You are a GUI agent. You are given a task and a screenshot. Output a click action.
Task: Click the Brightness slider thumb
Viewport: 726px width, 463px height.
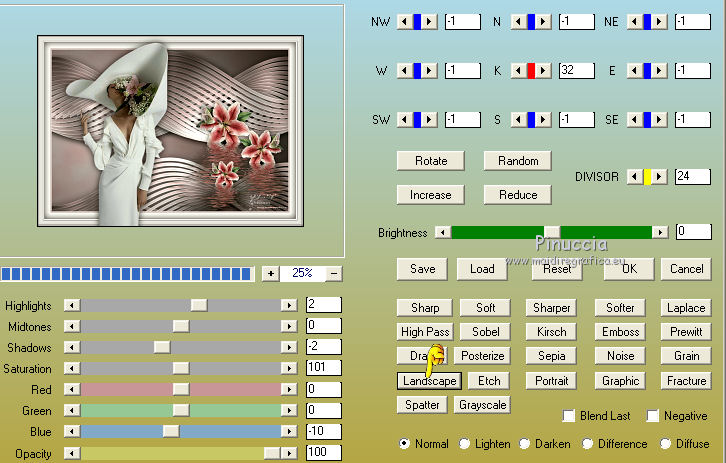[x=551, y=232]
